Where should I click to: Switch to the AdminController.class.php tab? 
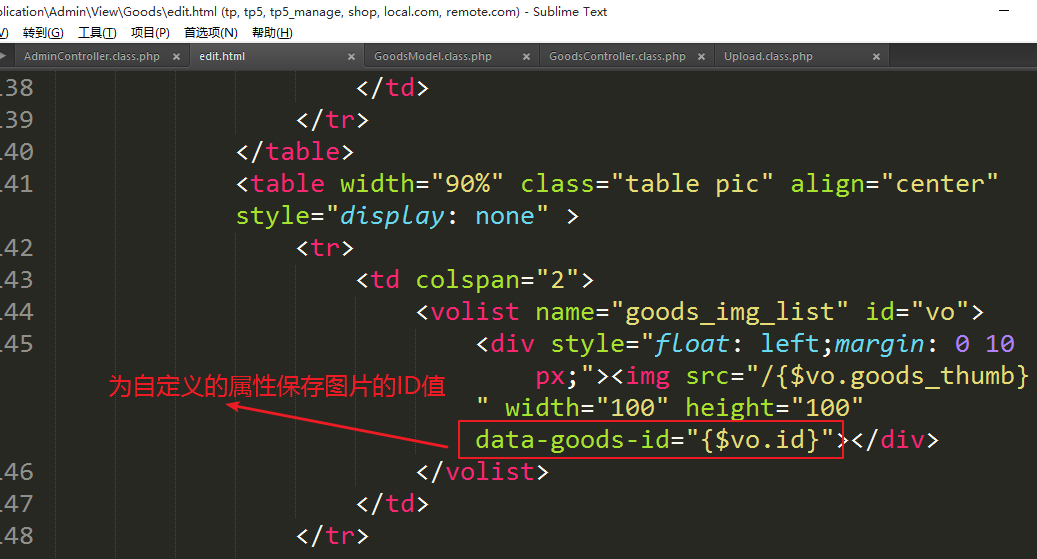pyautogui.click(x=91, y=57)
